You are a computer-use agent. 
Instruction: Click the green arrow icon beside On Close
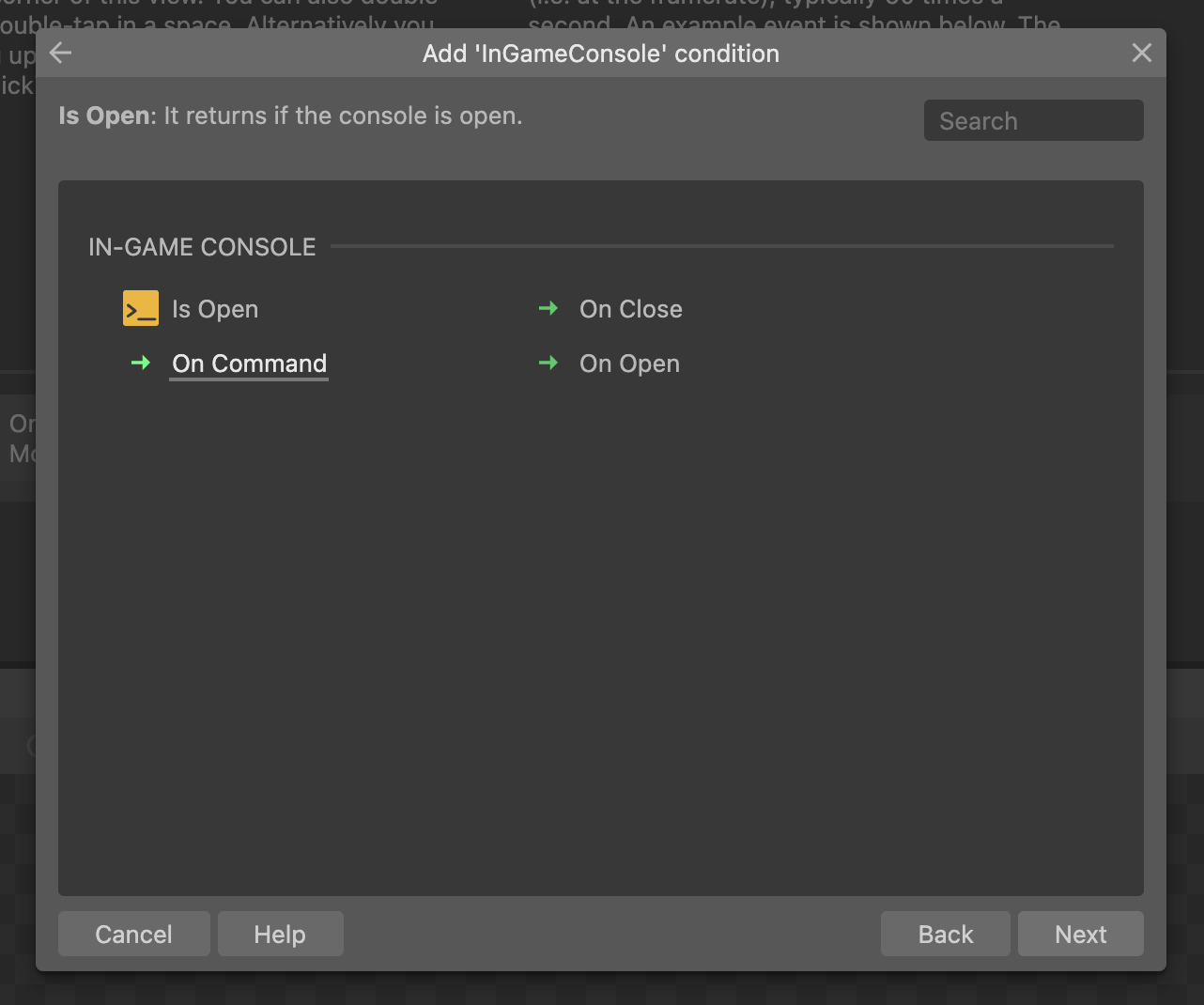tap(548, 308)
